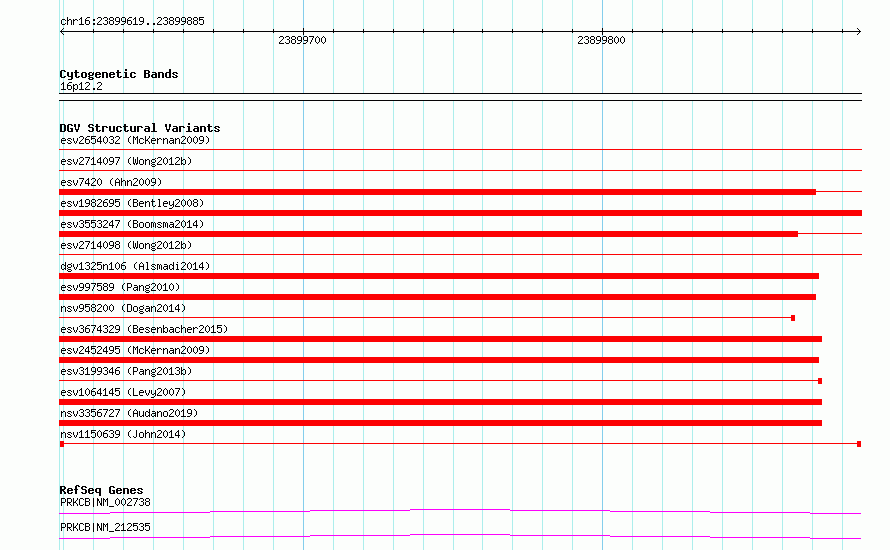Click the red bar under esv3674329
This screenshot has width=890, height=550.
click(440, 339)
